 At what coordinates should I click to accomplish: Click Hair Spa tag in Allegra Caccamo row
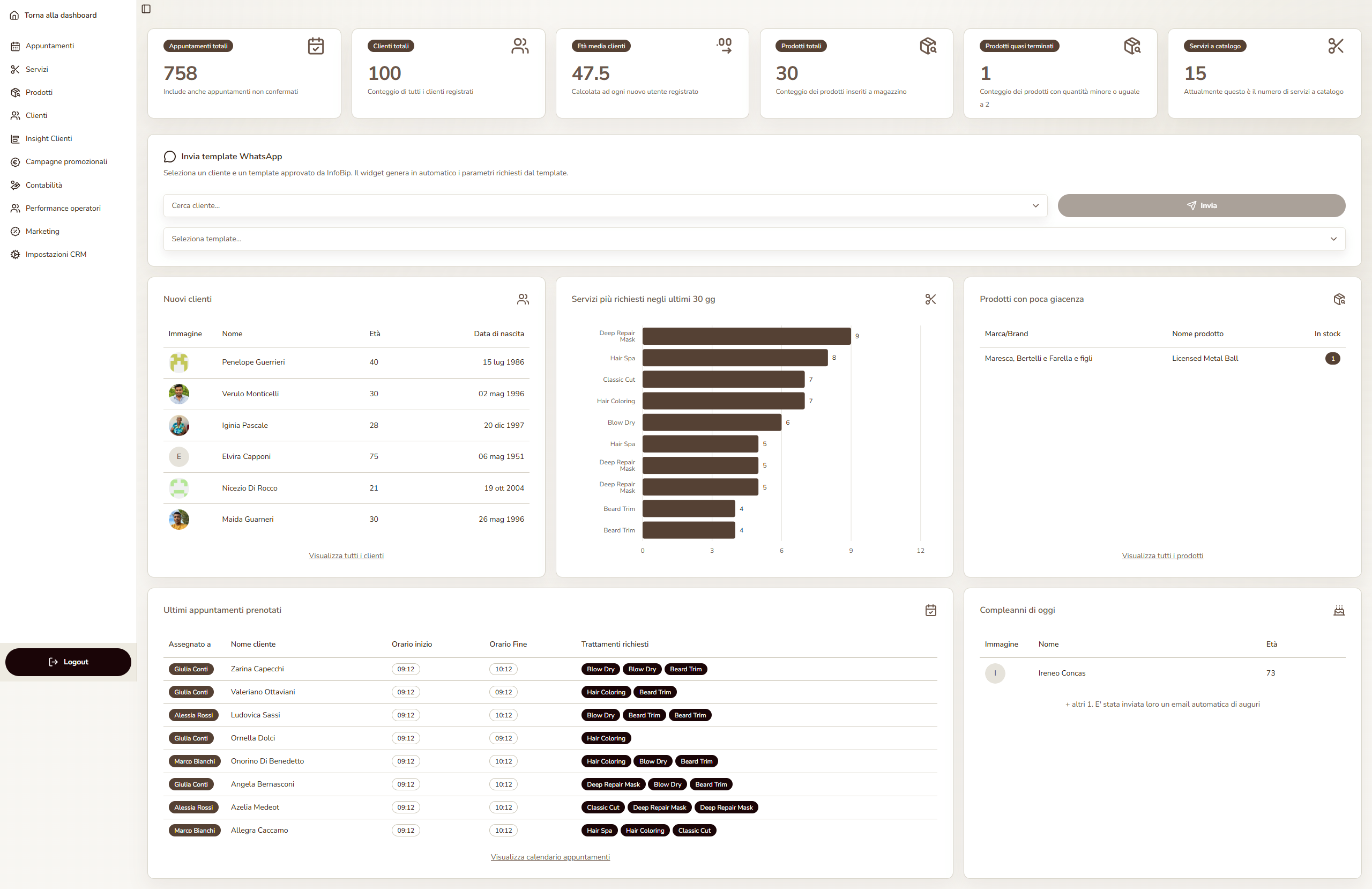(x=599, y=831)
